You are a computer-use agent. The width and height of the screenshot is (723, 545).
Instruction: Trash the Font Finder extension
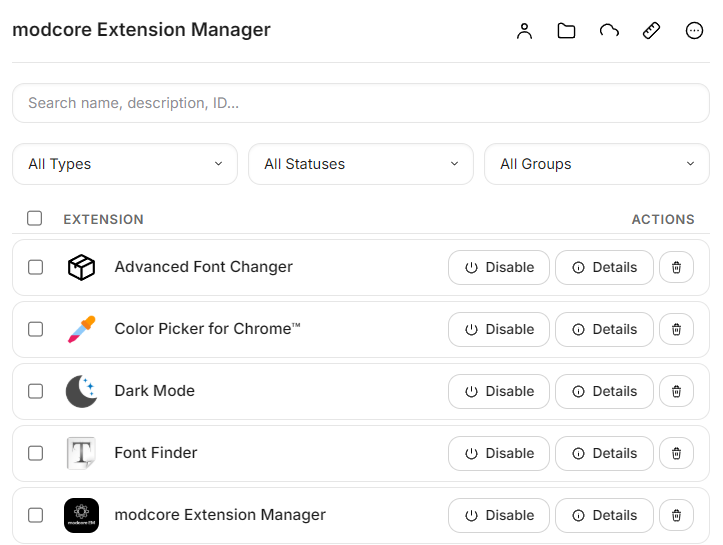(x=676, y=453)
